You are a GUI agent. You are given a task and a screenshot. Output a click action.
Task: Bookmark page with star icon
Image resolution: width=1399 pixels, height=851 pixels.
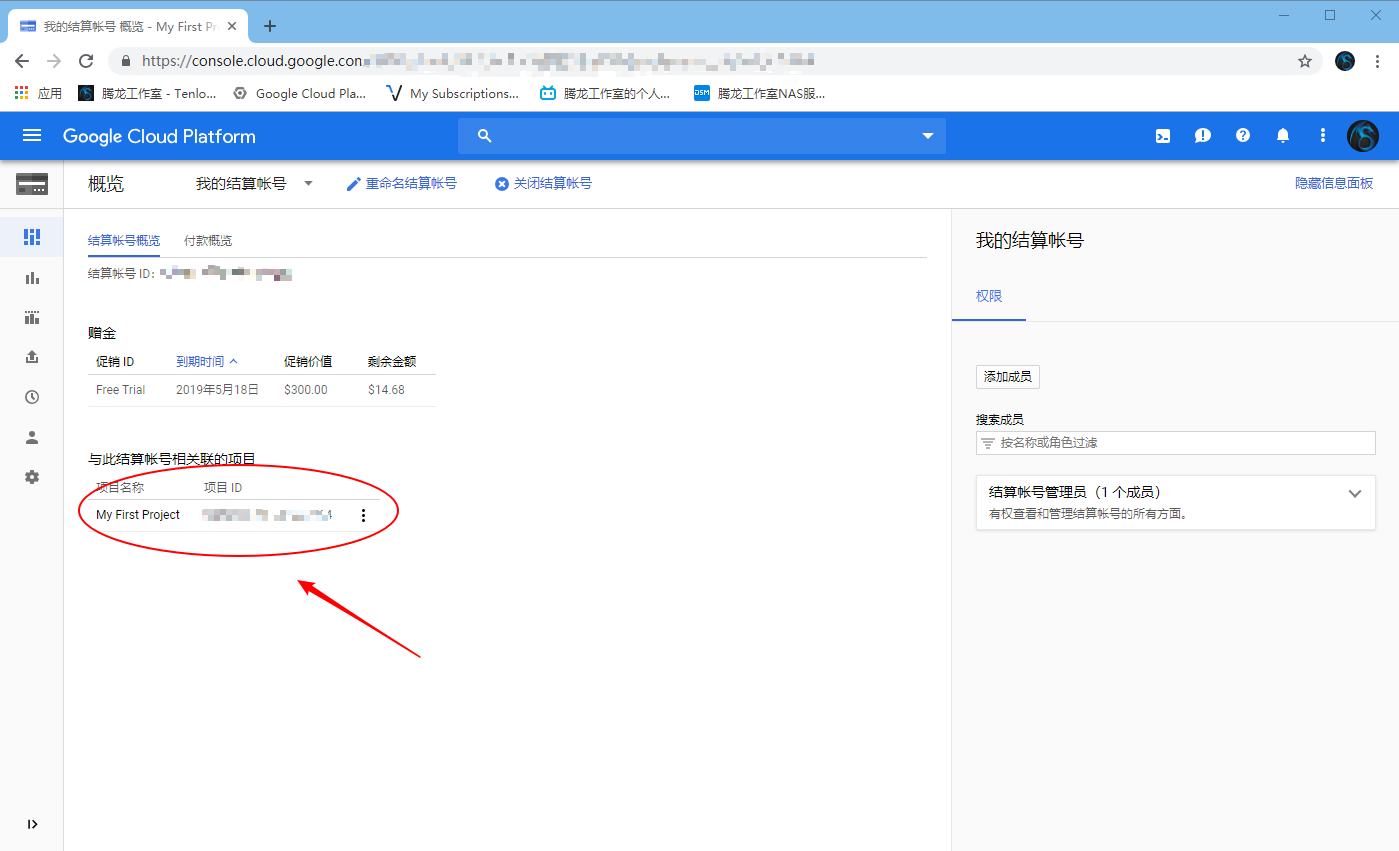[1305, 61]
